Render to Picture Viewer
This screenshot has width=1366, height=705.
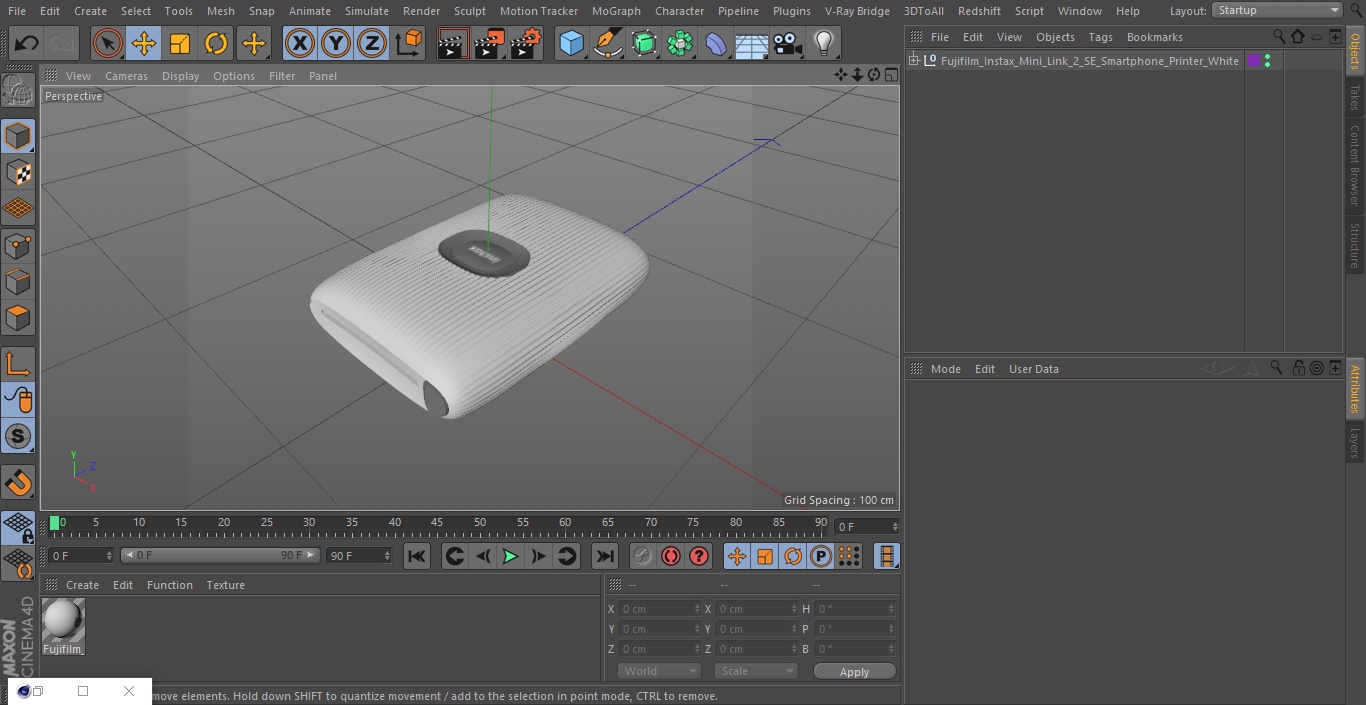489,43
